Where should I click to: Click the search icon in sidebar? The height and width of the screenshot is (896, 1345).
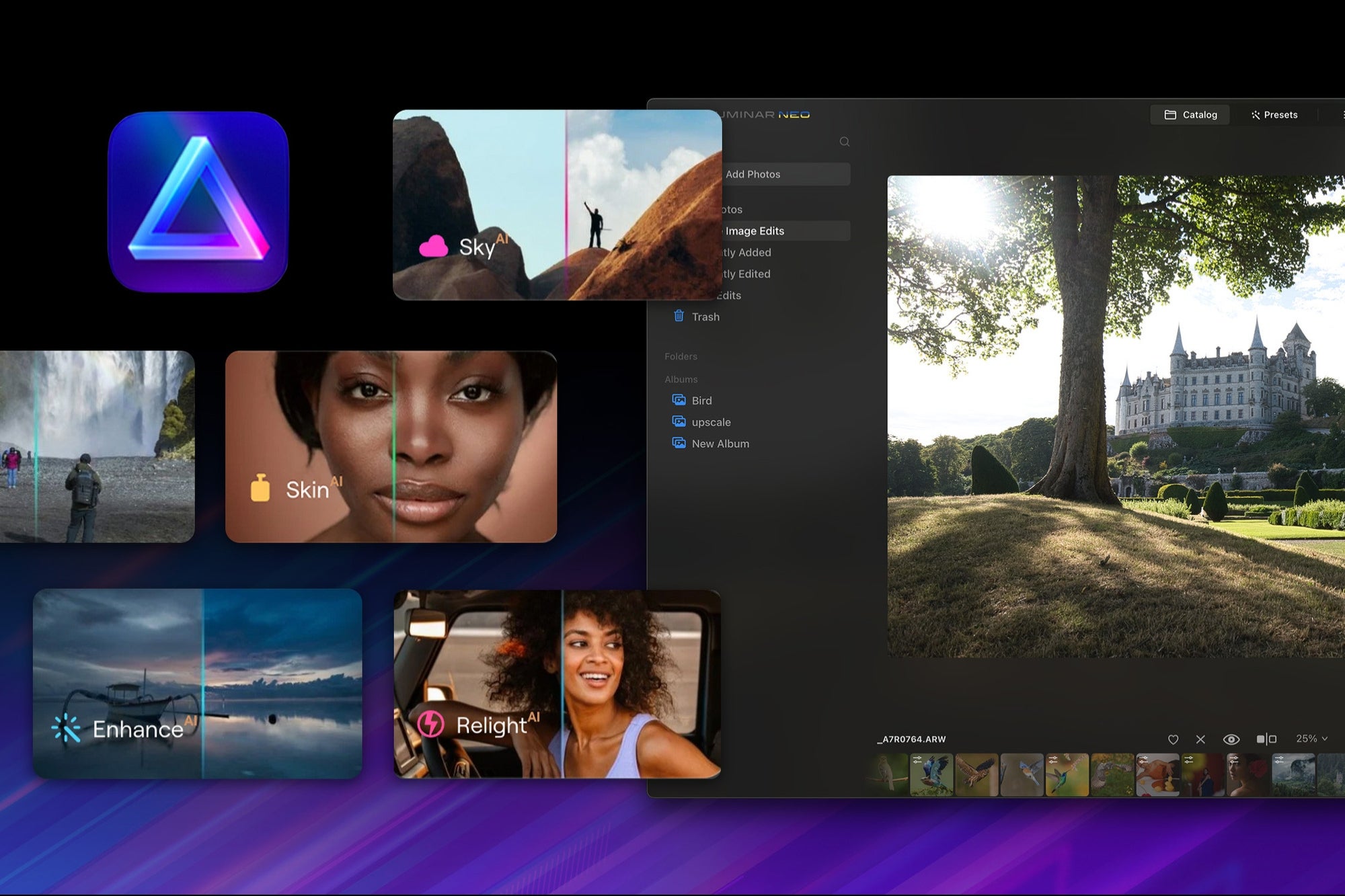pyautogui.click(x=845, y=141)
